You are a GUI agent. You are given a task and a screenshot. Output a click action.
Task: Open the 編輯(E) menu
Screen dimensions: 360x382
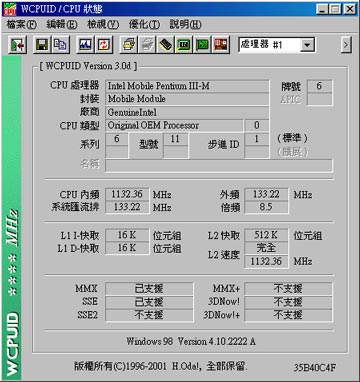pos(62,24)
